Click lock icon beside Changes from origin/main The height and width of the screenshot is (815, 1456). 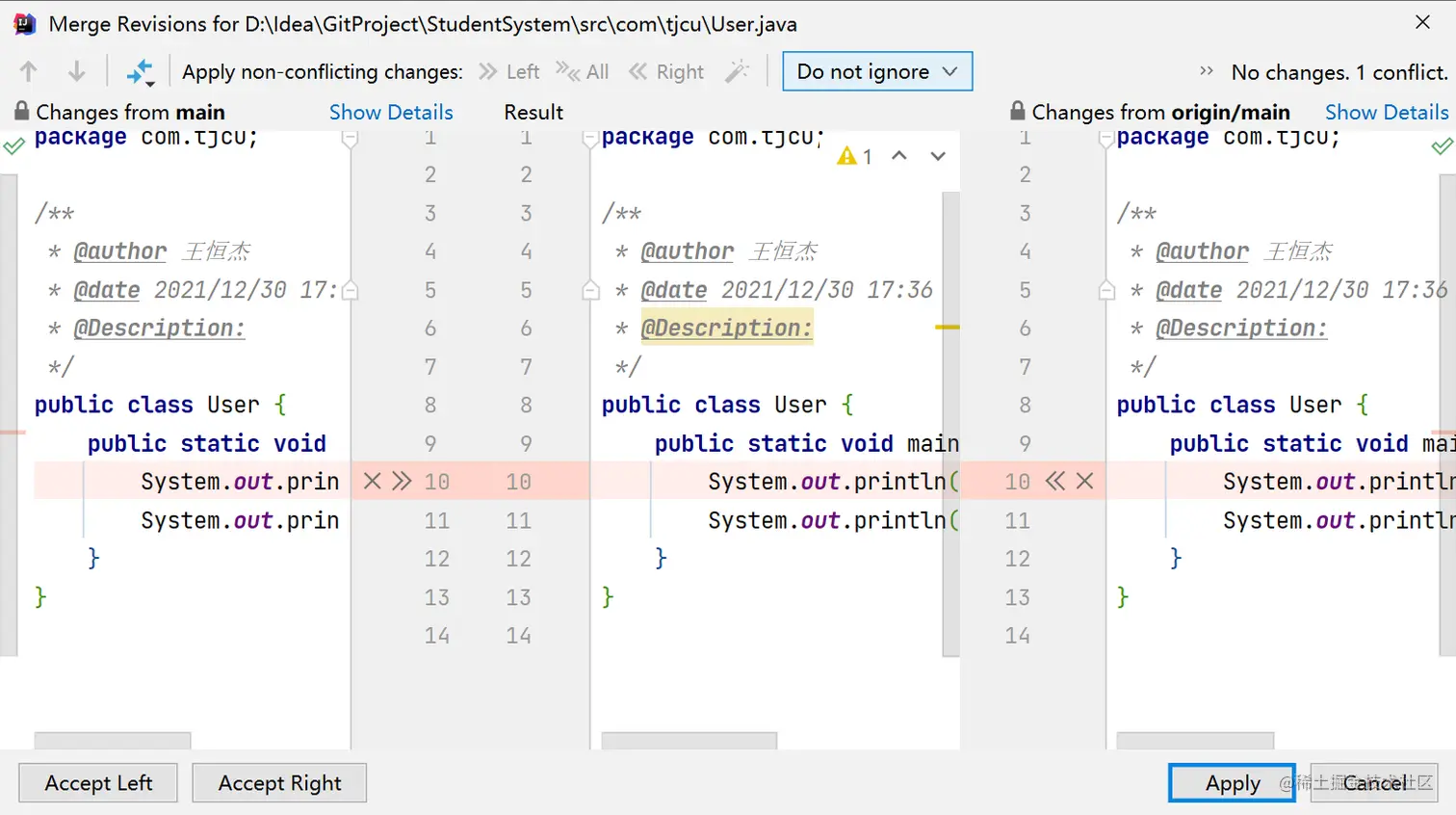[x=1017, y=111]
